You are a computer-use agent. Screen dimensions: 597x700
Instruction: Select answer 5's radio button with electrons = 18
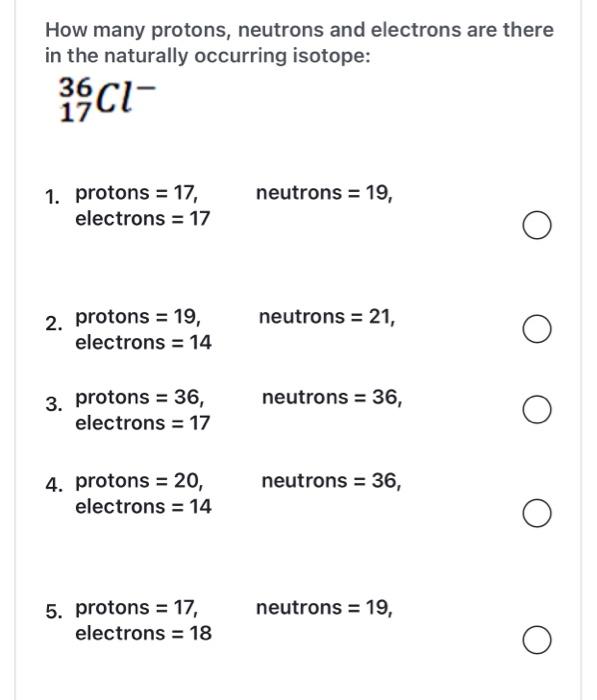point(536,640)
